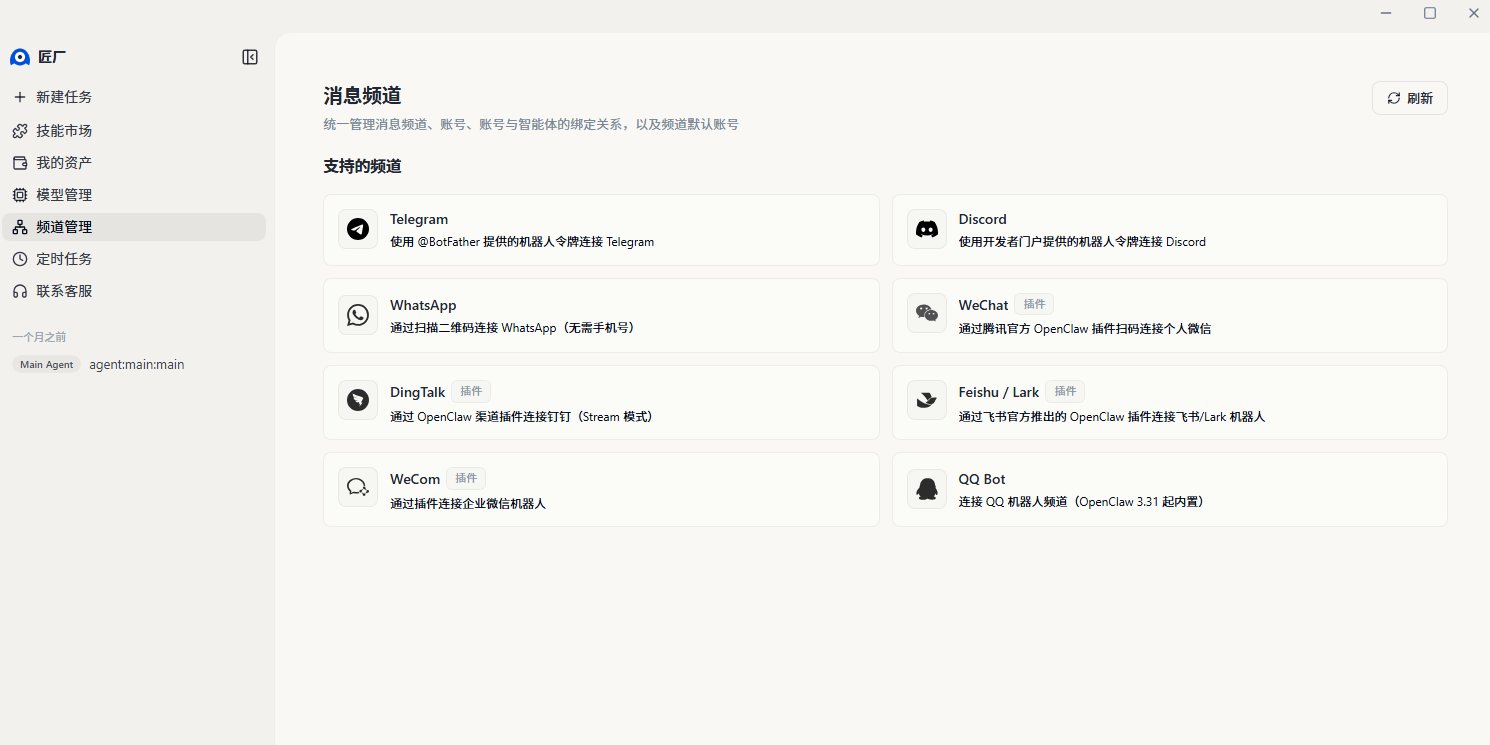Viewport: 1490px width, 745px height.
Task: Click the 一个月之前 group label
Action: 39,337
